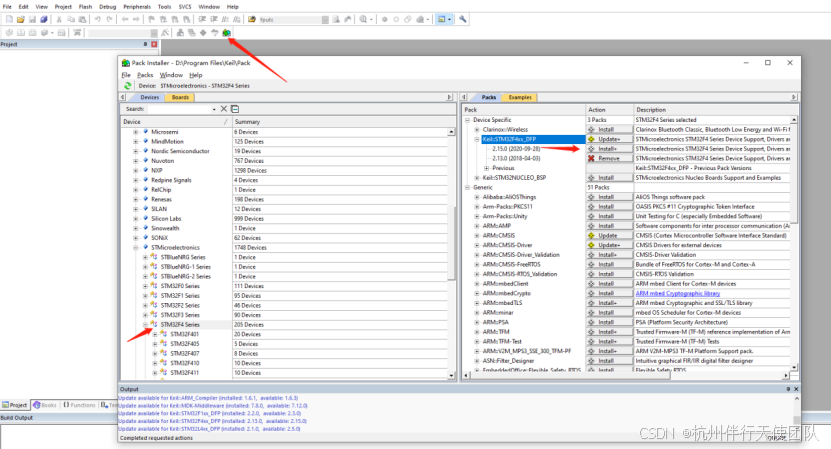
Task: Pin the Output panel pushpin icon
Action: click(788, 389)
